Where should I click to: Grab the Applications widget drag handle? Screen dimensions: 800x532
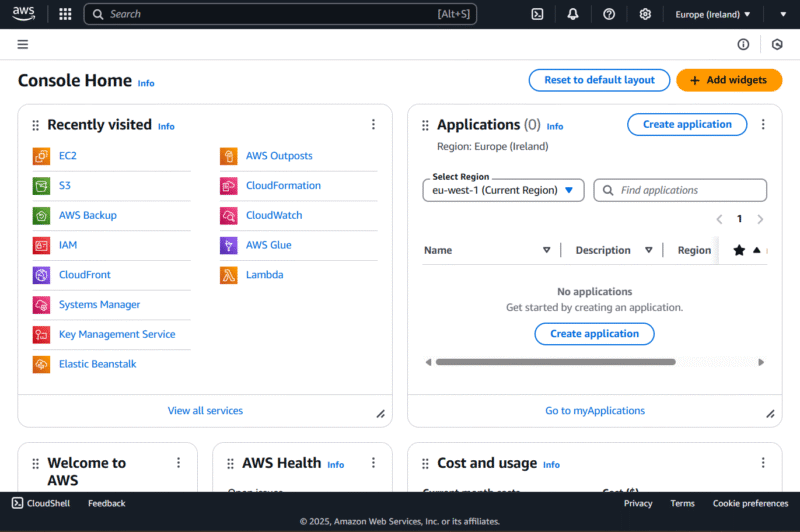pyautogui.click(x=425, y=125)
